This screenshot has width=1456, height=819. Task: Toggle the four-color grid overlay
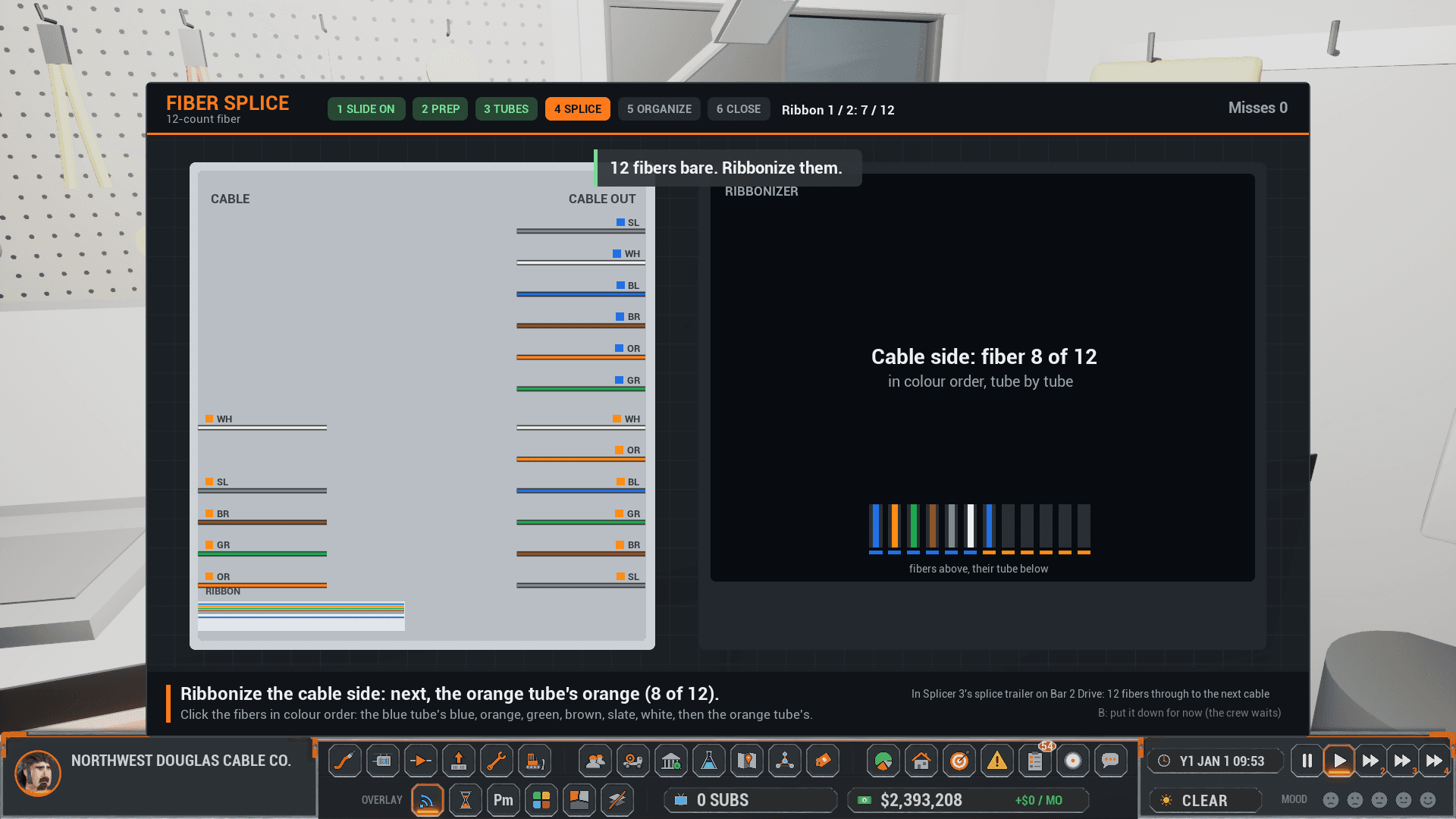541,800
